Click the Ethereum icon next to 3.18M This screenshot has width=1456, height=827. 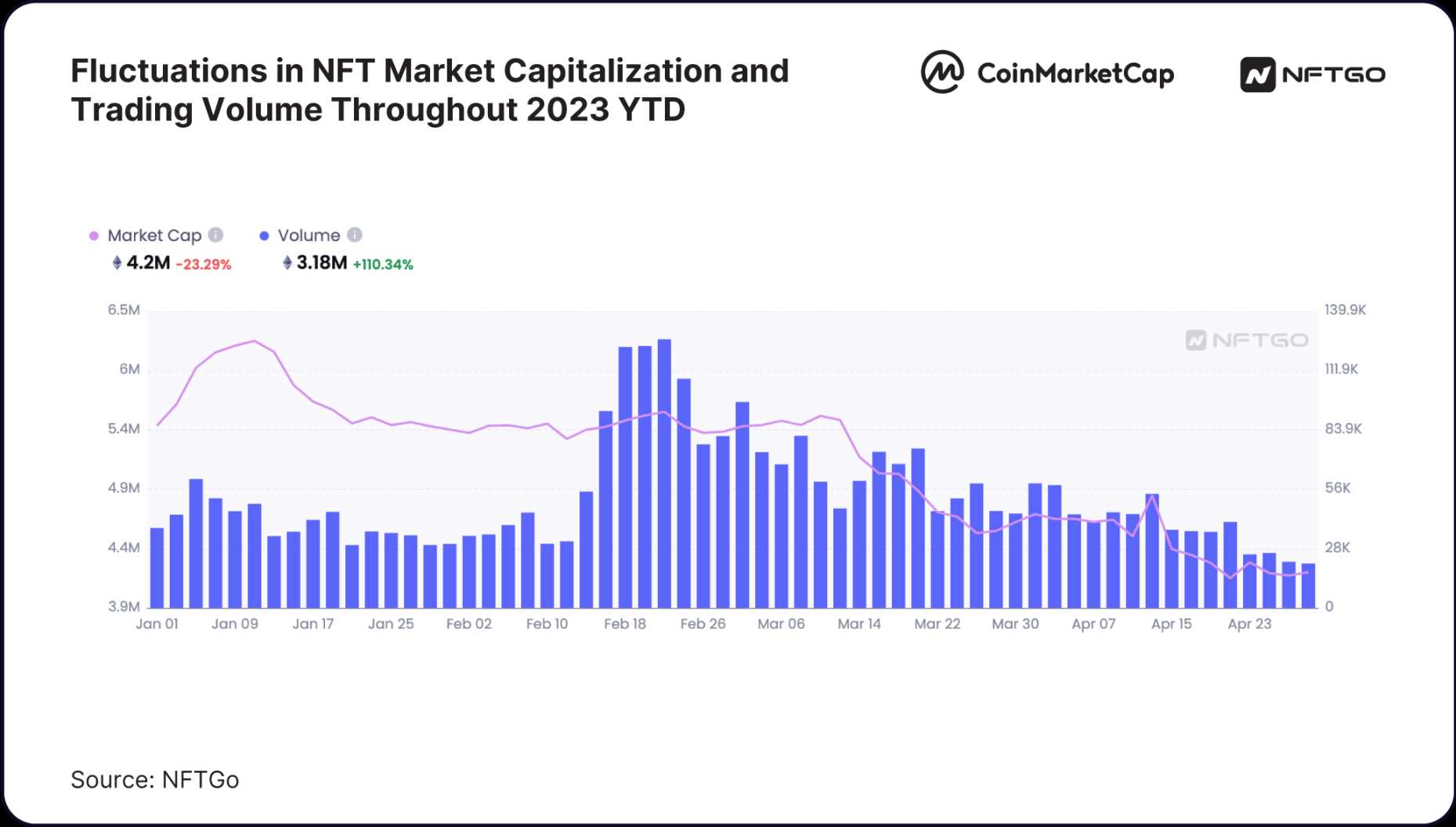(287, 263)
